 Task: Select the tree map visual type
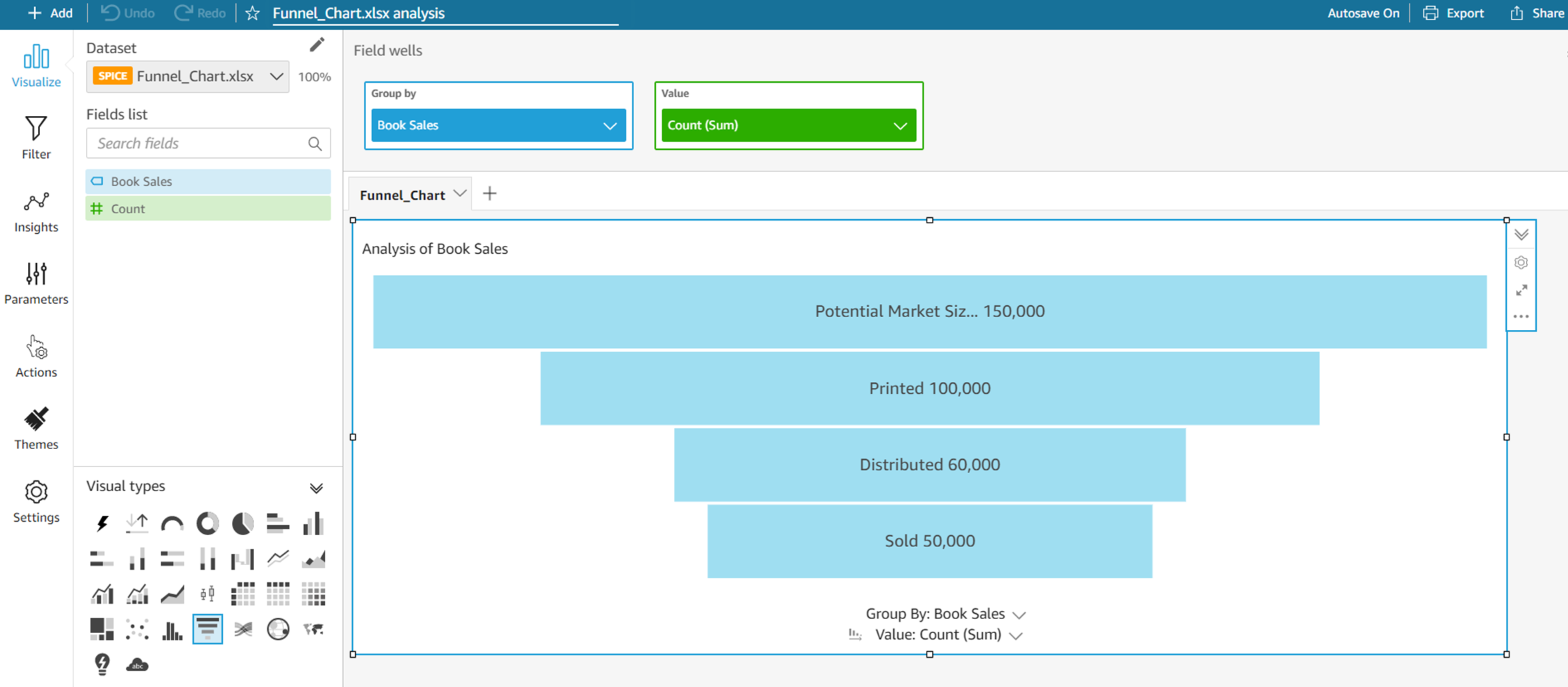pos(102,629)
